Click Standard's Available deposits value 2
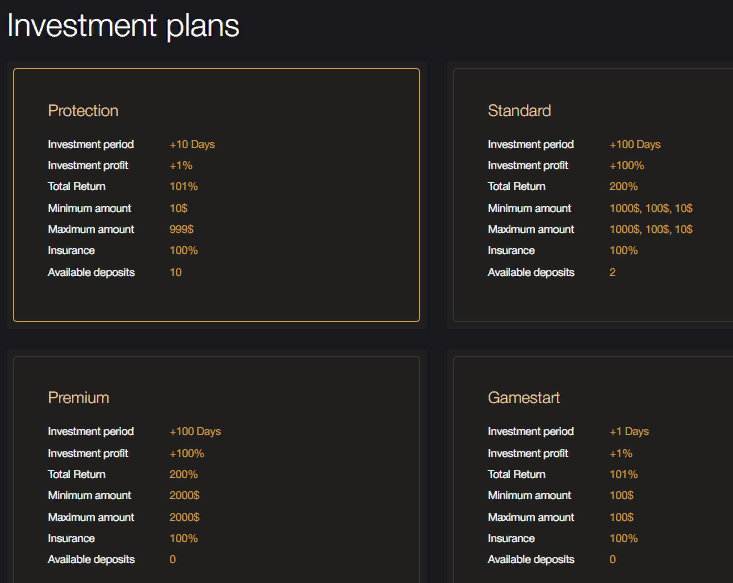733x583 pixels. click(612, 273)
